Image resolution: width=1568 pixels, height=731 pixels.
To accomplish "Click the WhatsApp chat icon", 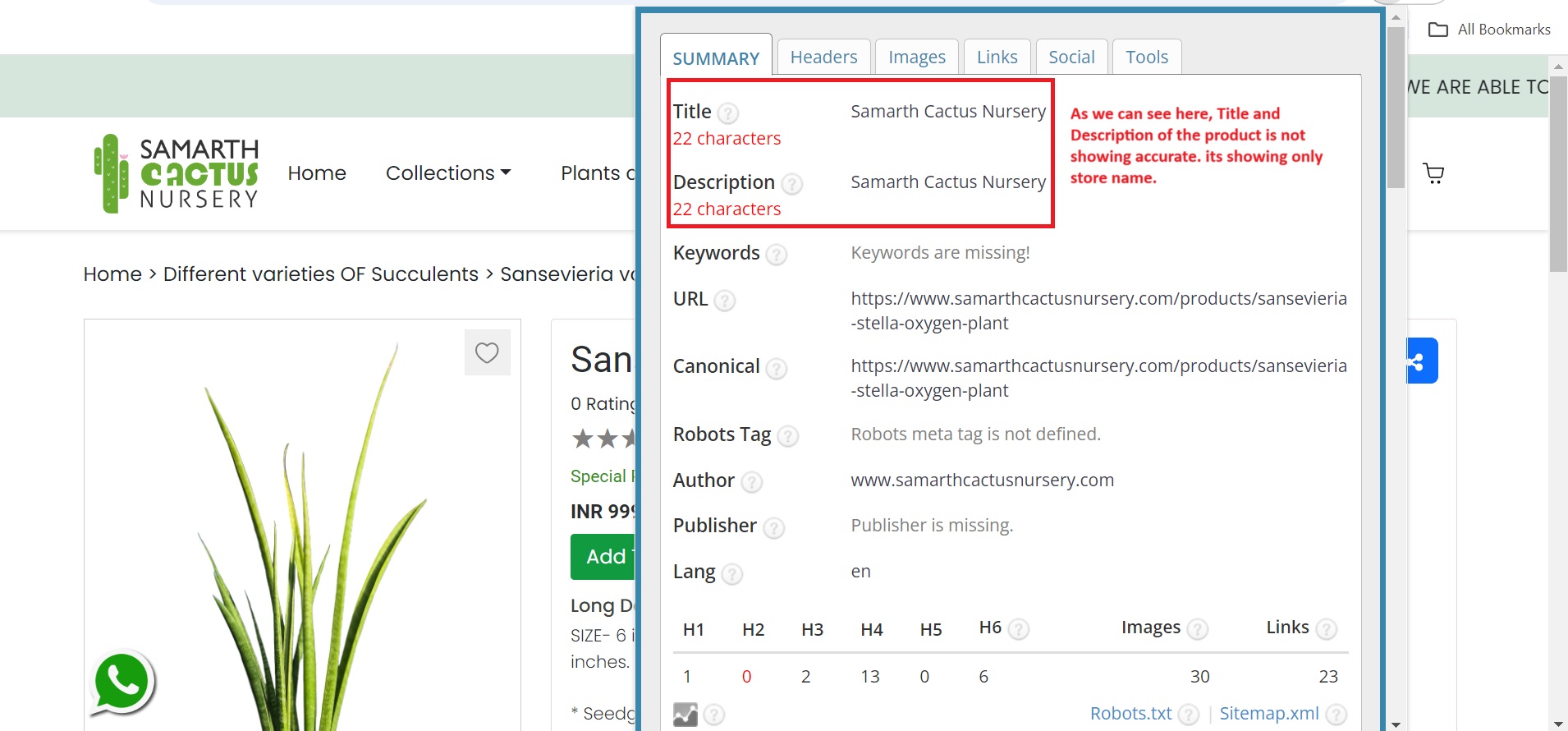I will pyautogui.click(x=123, y=683).
